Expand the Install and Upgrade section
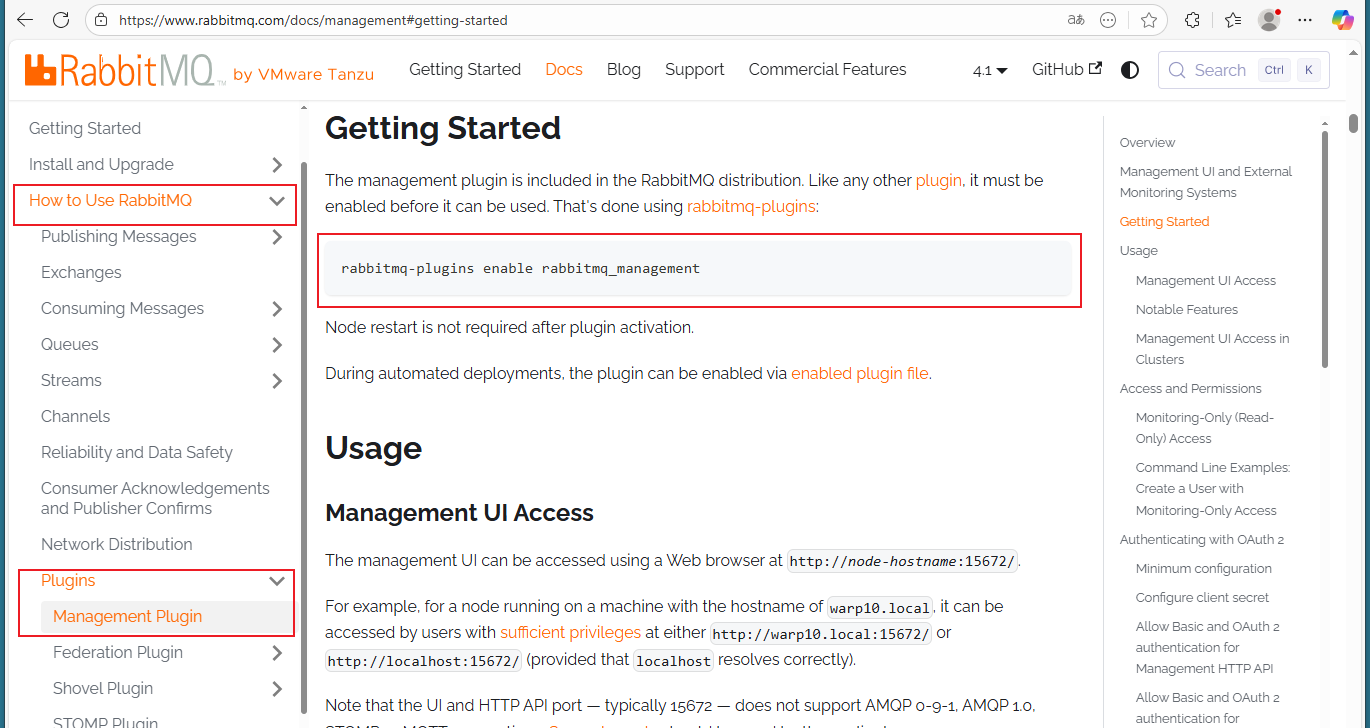1370x728 pixels. 277,165
